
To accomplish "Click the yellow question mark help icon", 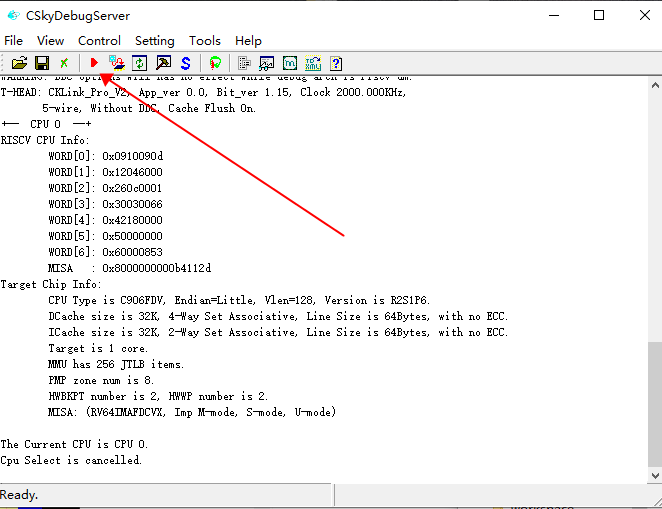I will pos(336,63).
